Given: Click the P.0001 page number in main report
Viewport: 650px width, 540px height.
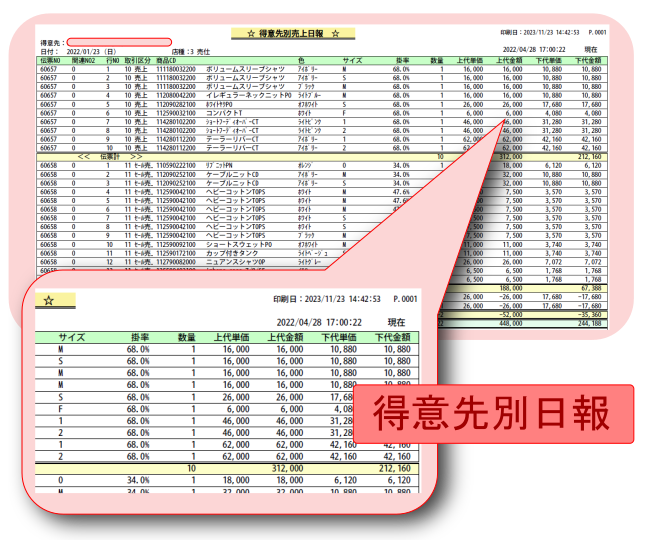Looking at the screenshot, I should click(597, 32).
